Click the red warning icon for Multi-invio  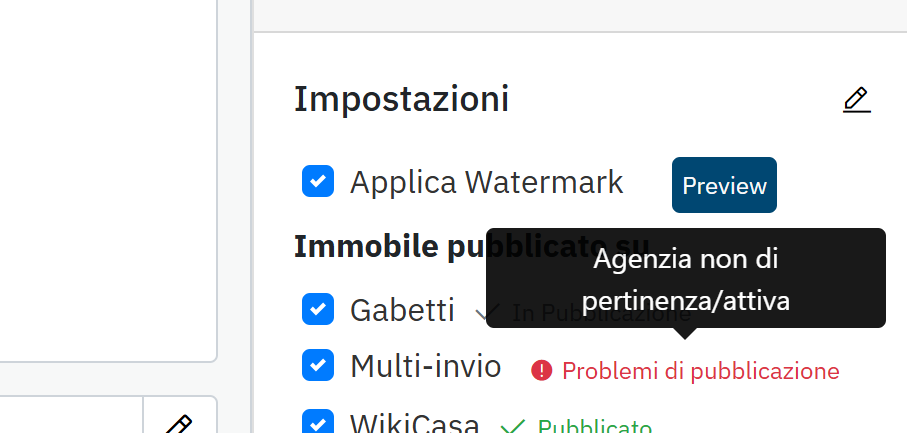542,371
